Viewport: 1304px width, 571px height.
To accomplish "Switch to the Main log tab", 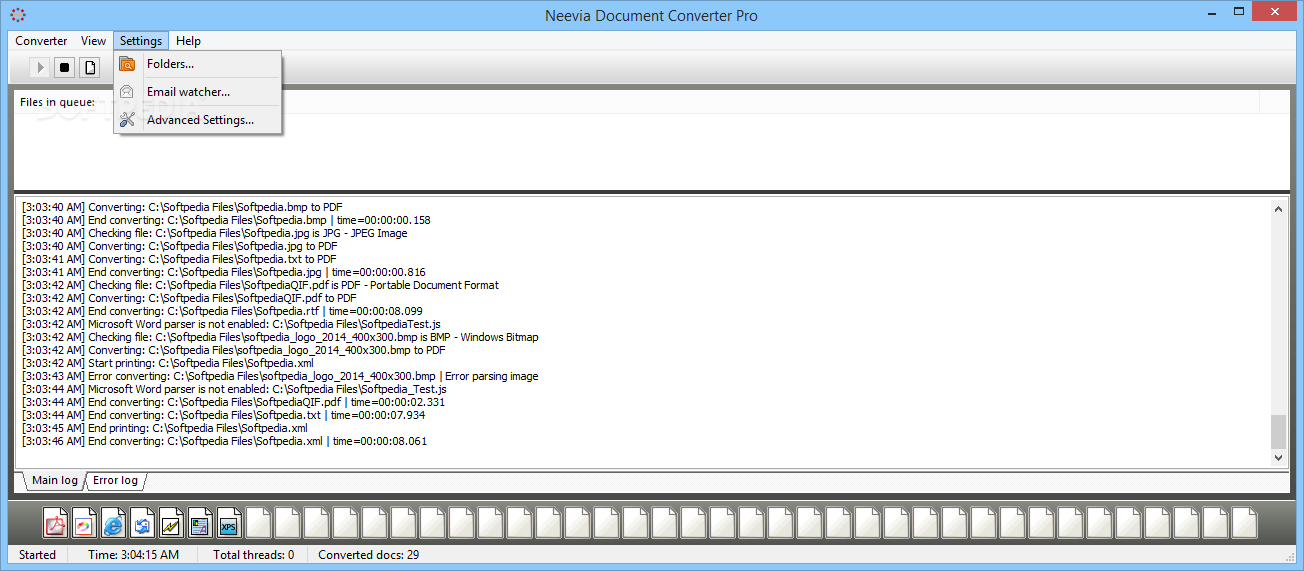I will tap(53, 481).
